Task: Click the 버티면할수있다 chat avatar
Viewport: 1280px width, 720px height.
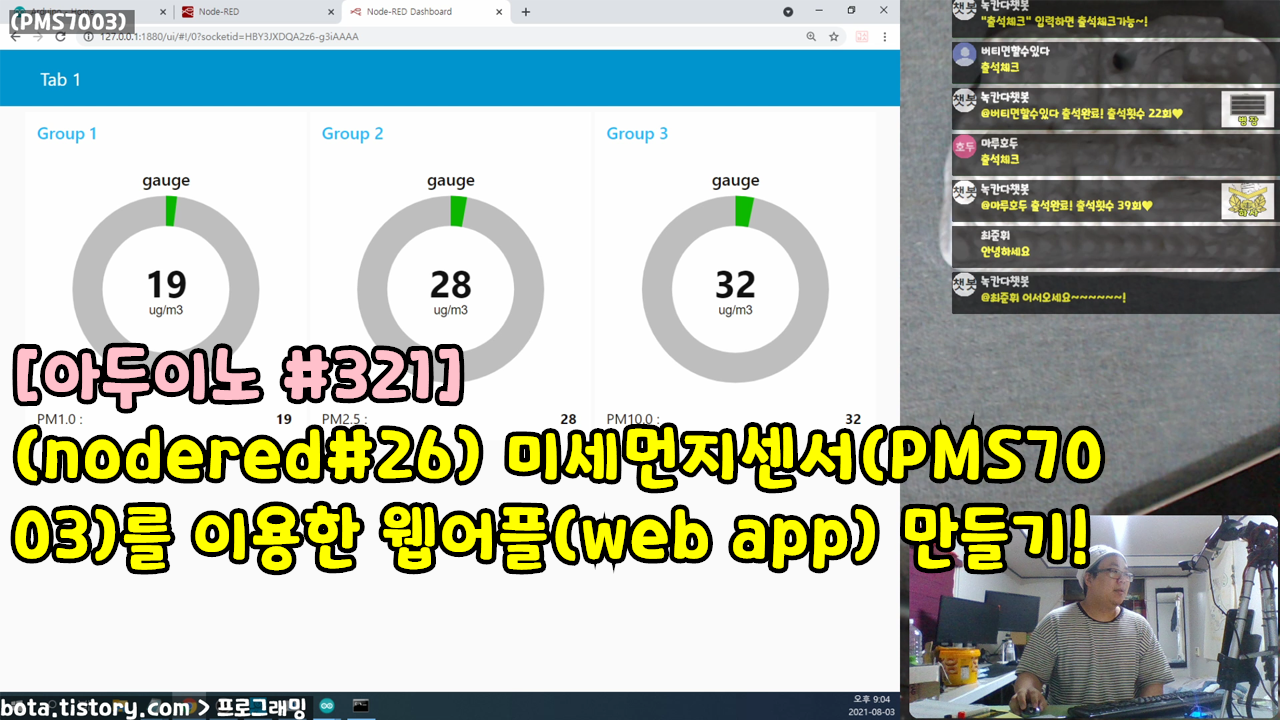Action: pos(964,55)
